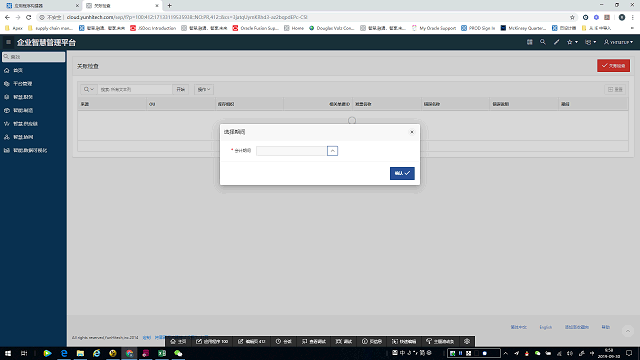Focus the sidebar search field
The height and width of the screenshot is (360, 640).
[33, 57]
